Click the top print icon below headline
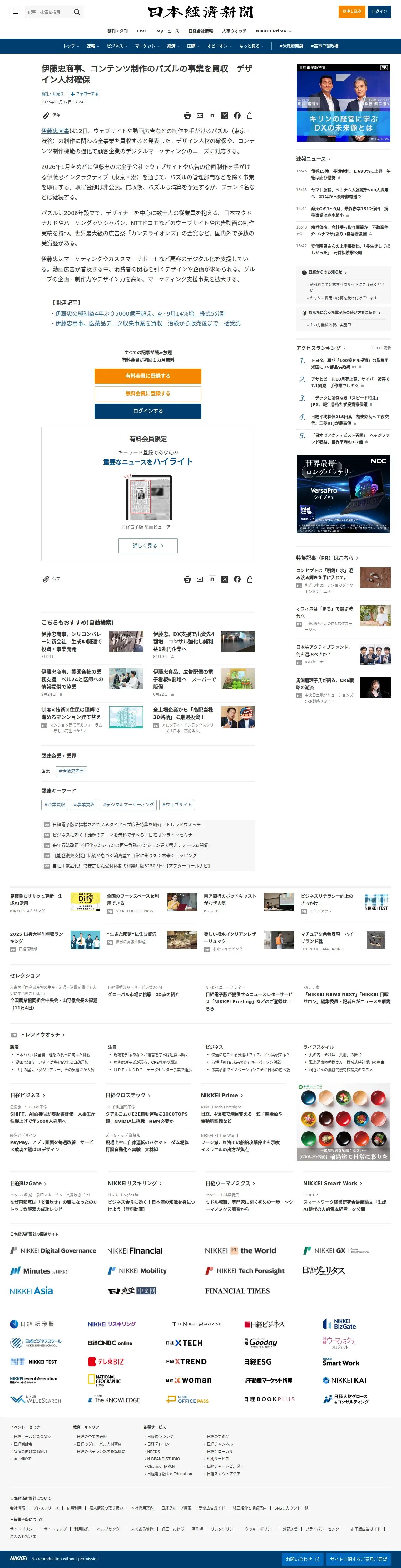The height and width of the screenshot is (1568, 401). (x=187, y=116)
